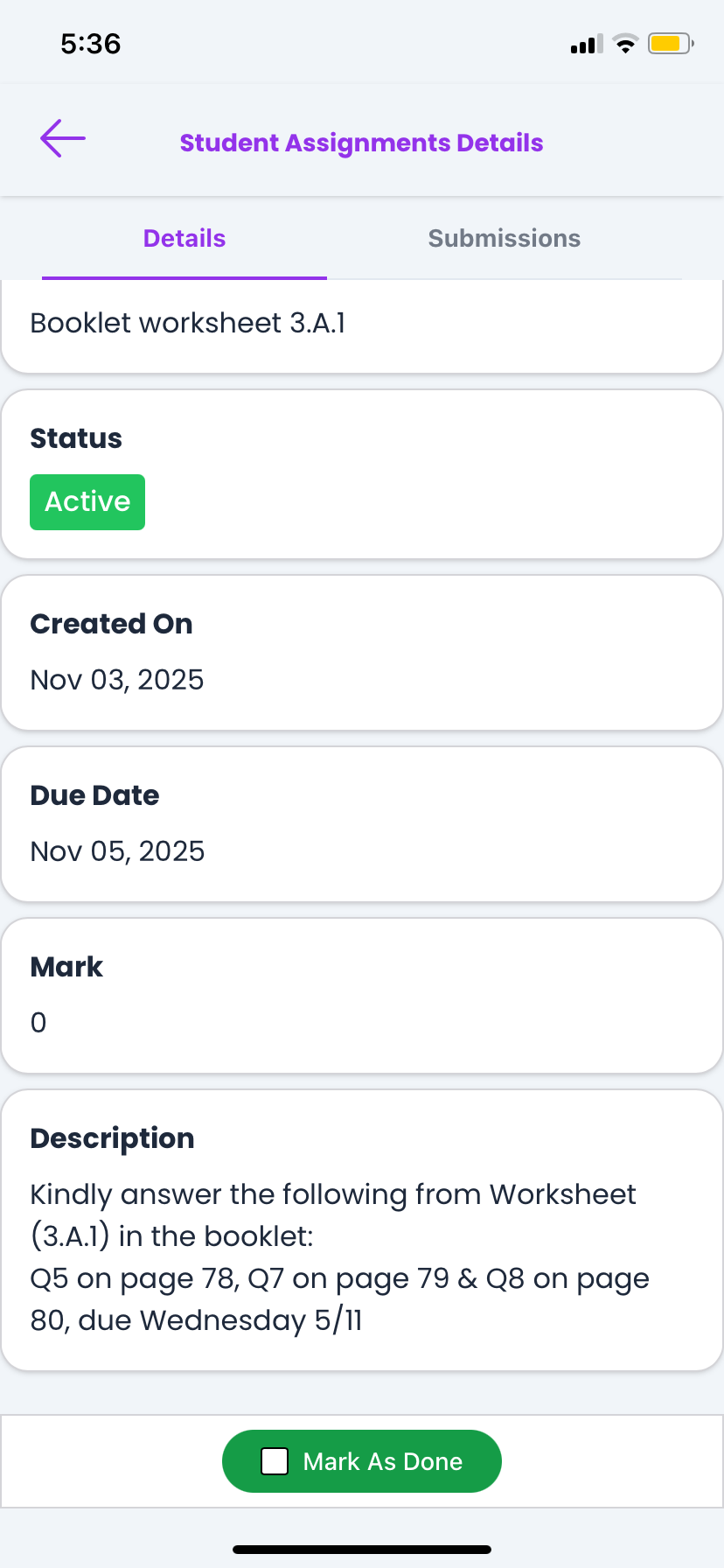Tap the Mark value 0

[38, 1023]
